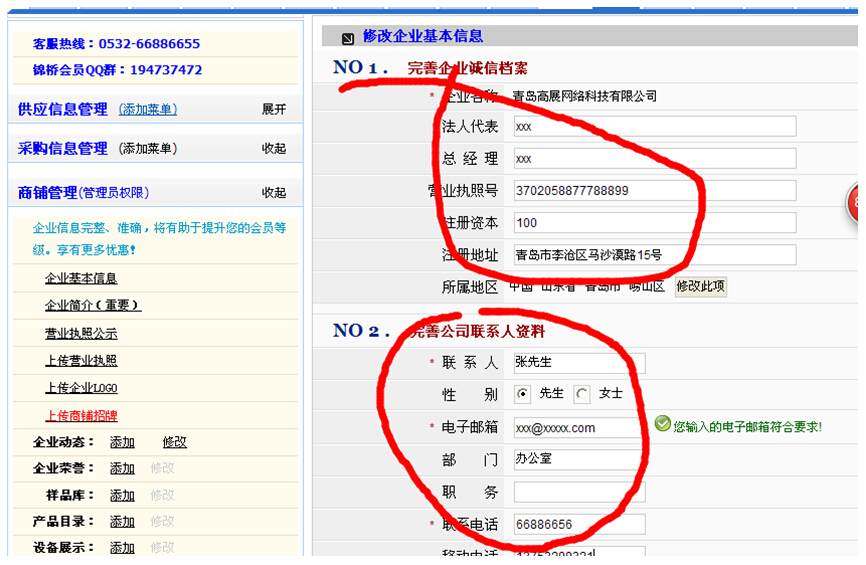Focus the 电子邮箱 input field

coord(576,428)
